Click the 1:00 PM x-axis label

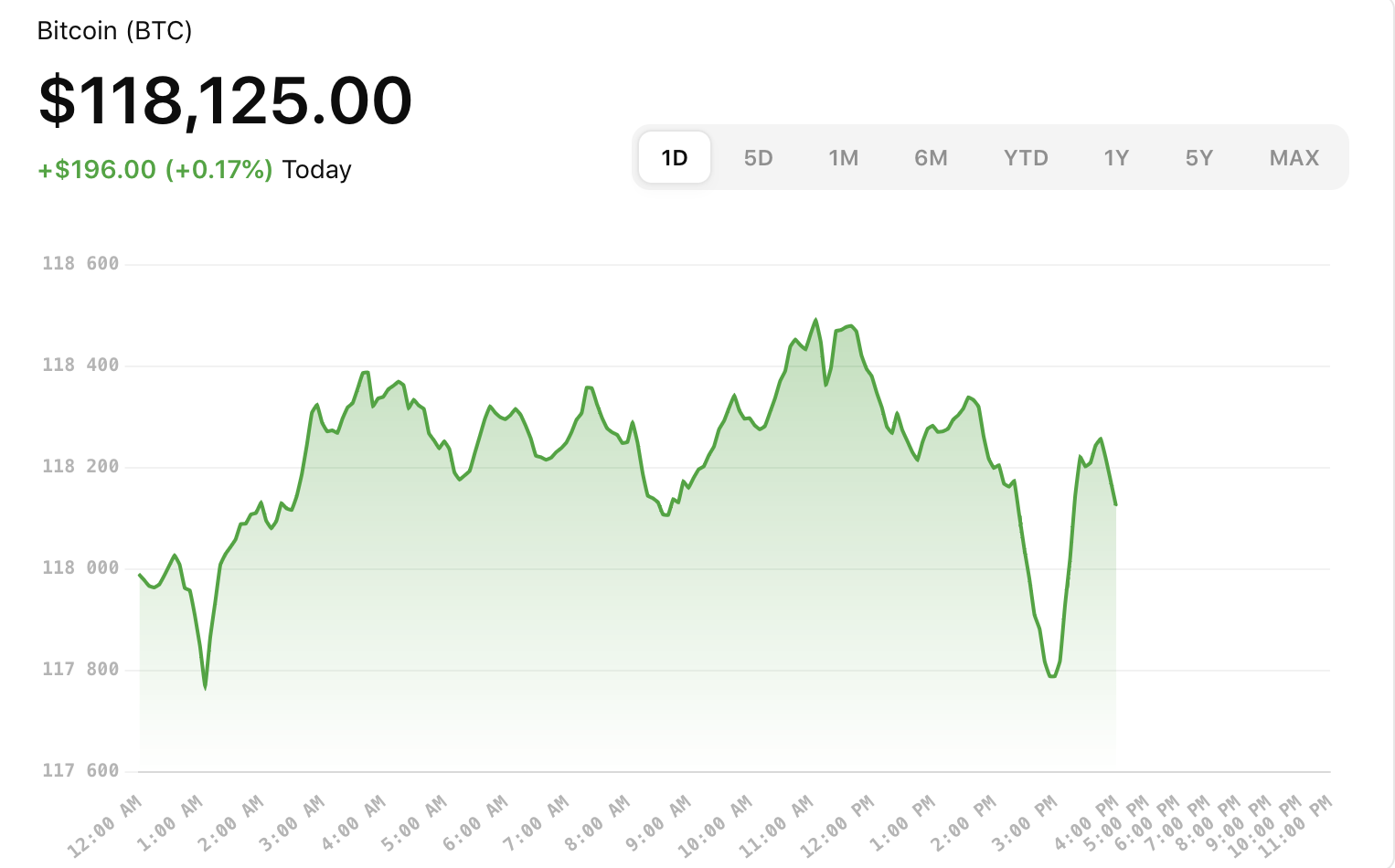902,824
